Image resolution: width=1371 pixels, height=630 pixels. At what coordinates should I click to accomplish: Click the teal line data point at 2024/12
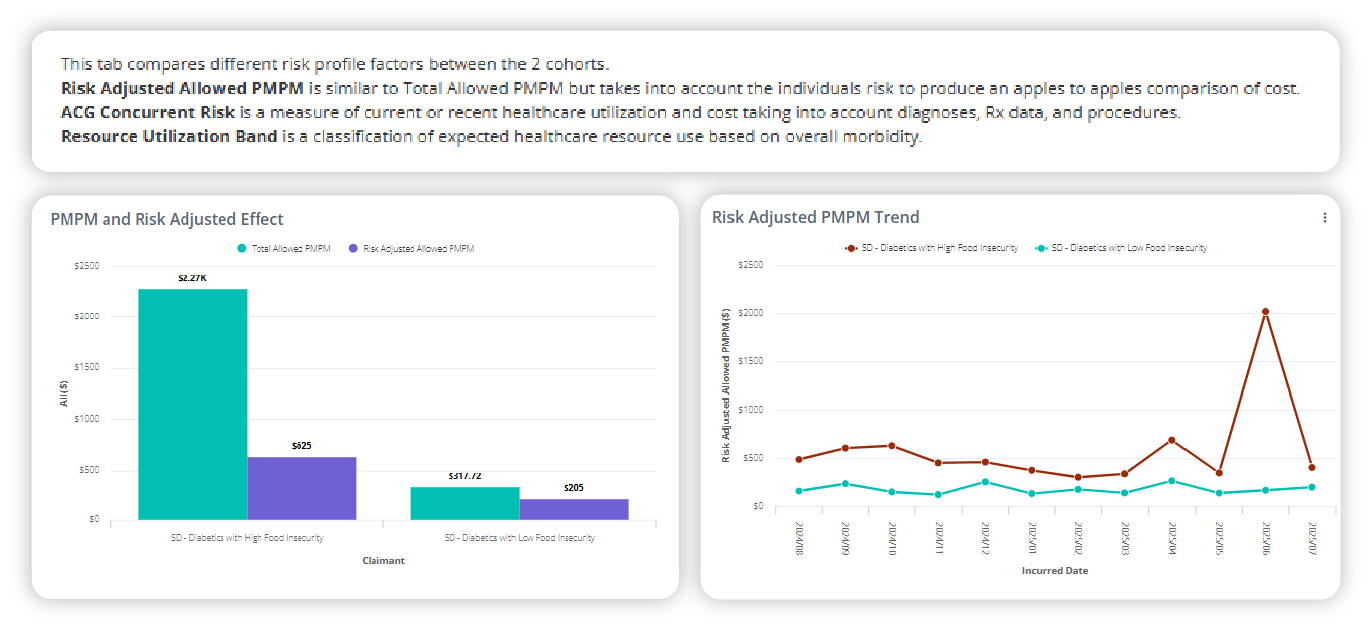(x=985, y=482)
